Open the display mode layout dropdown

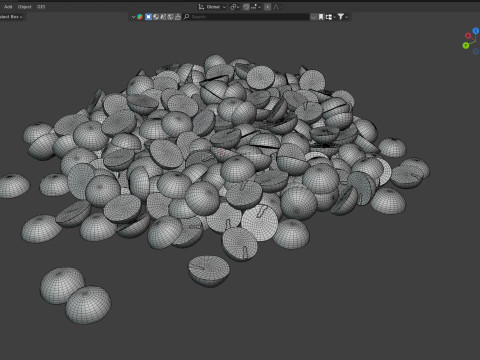coord(330,17)
